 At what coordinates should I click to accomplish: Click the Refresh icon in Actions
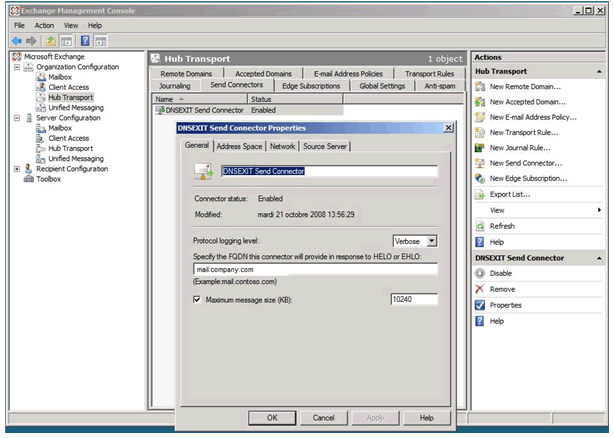[x=480, y=226]
